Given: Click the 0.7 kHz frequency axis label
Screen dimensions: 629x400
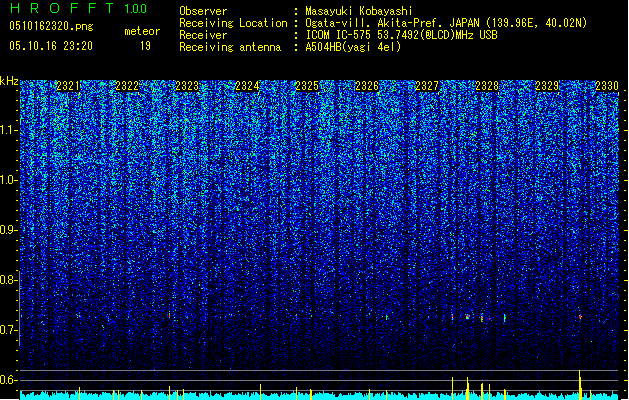Looking at the screenshot, I should click(9, 330).
